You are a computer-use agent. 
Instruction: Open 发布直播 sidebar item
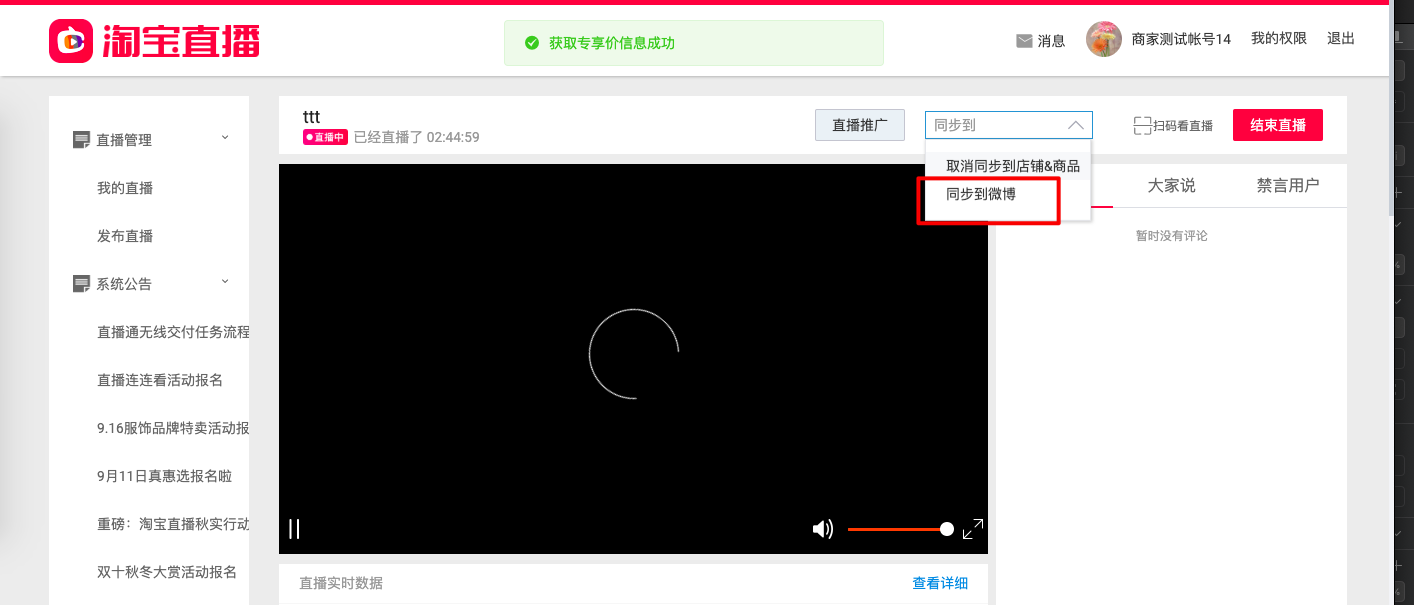[125, 236]
